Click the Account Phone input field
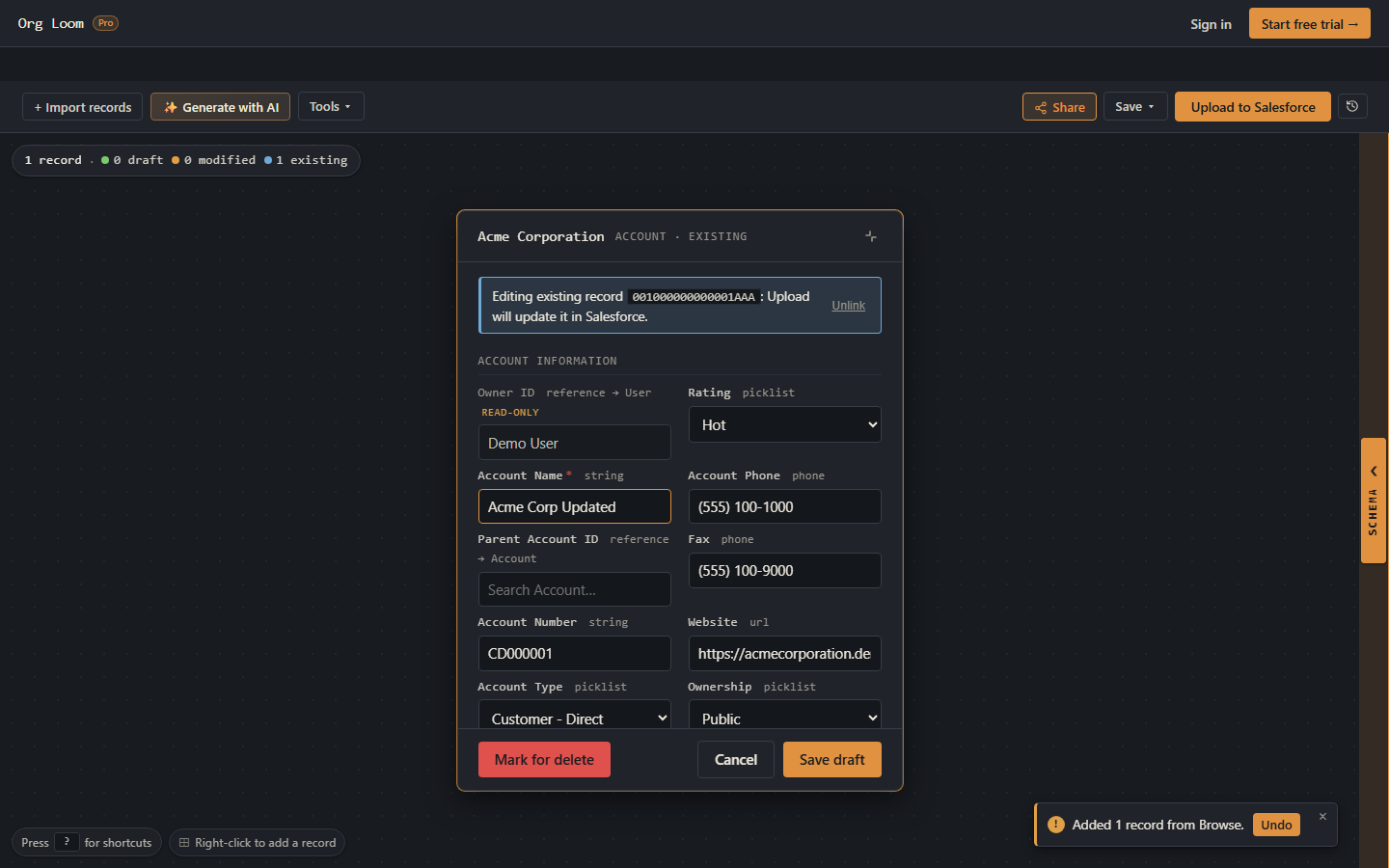This screenshot has width=1389, height=868. [785, 507]
